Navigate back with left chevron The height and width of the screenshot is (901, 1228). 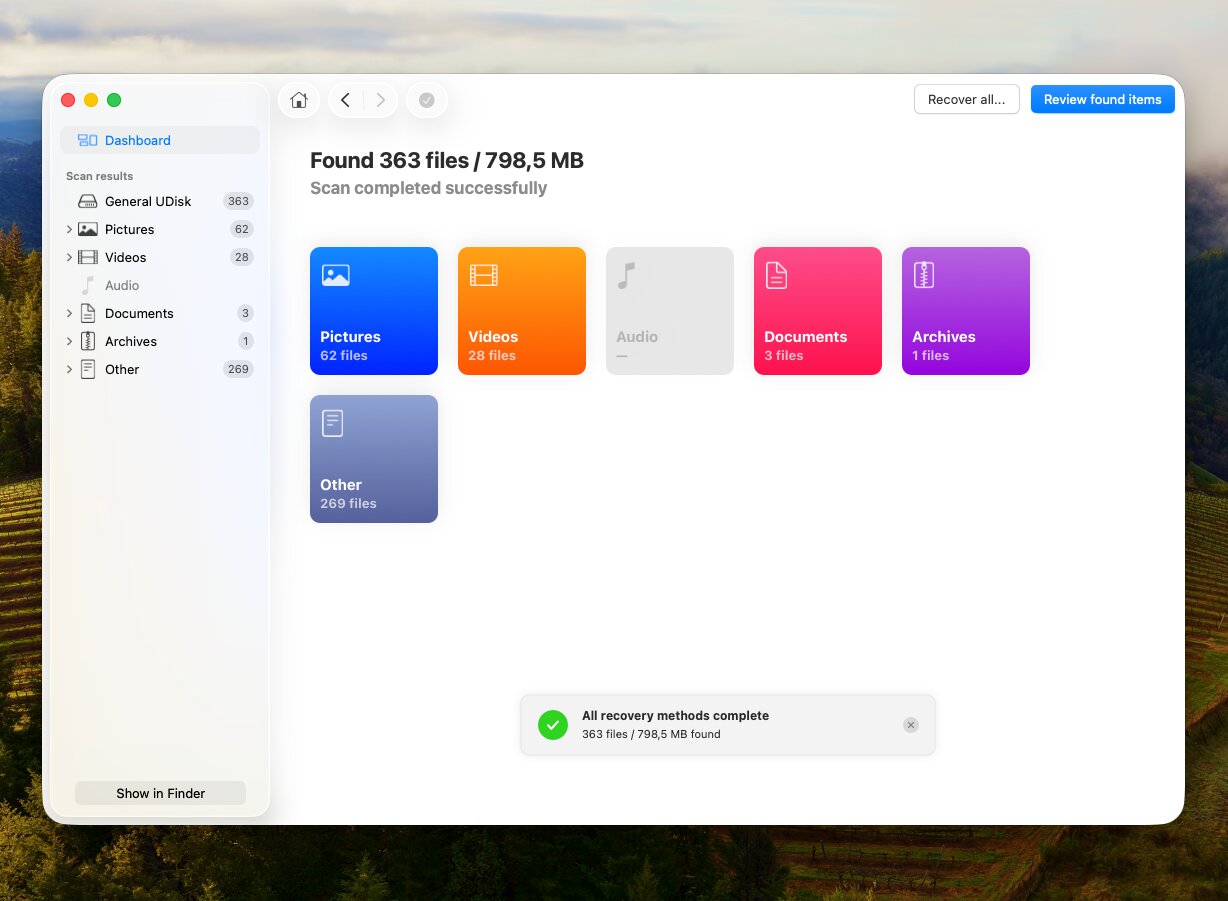345,100
